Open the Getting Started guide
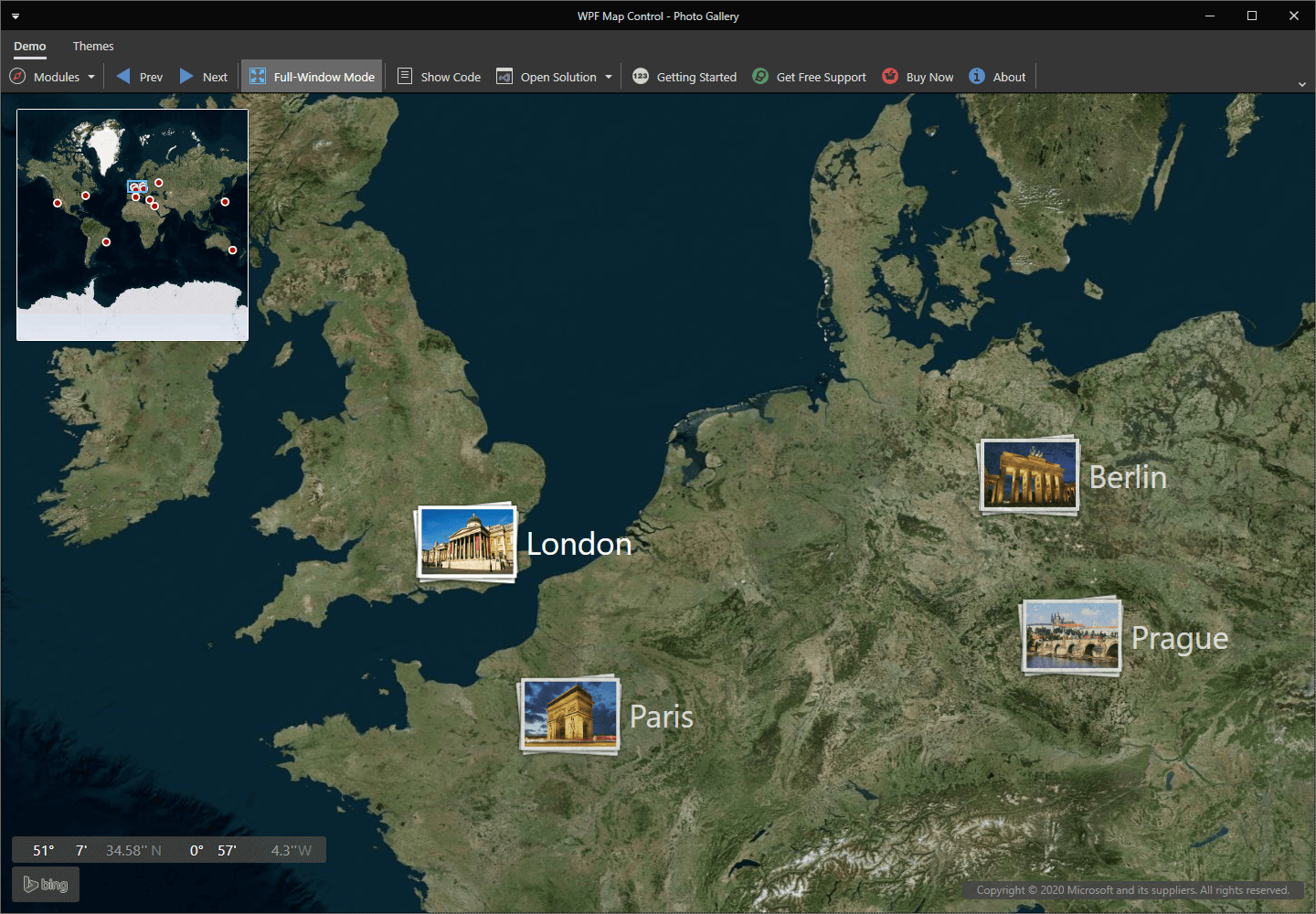The width and height of the screenshot is (1316, 914). coord(685,77)
